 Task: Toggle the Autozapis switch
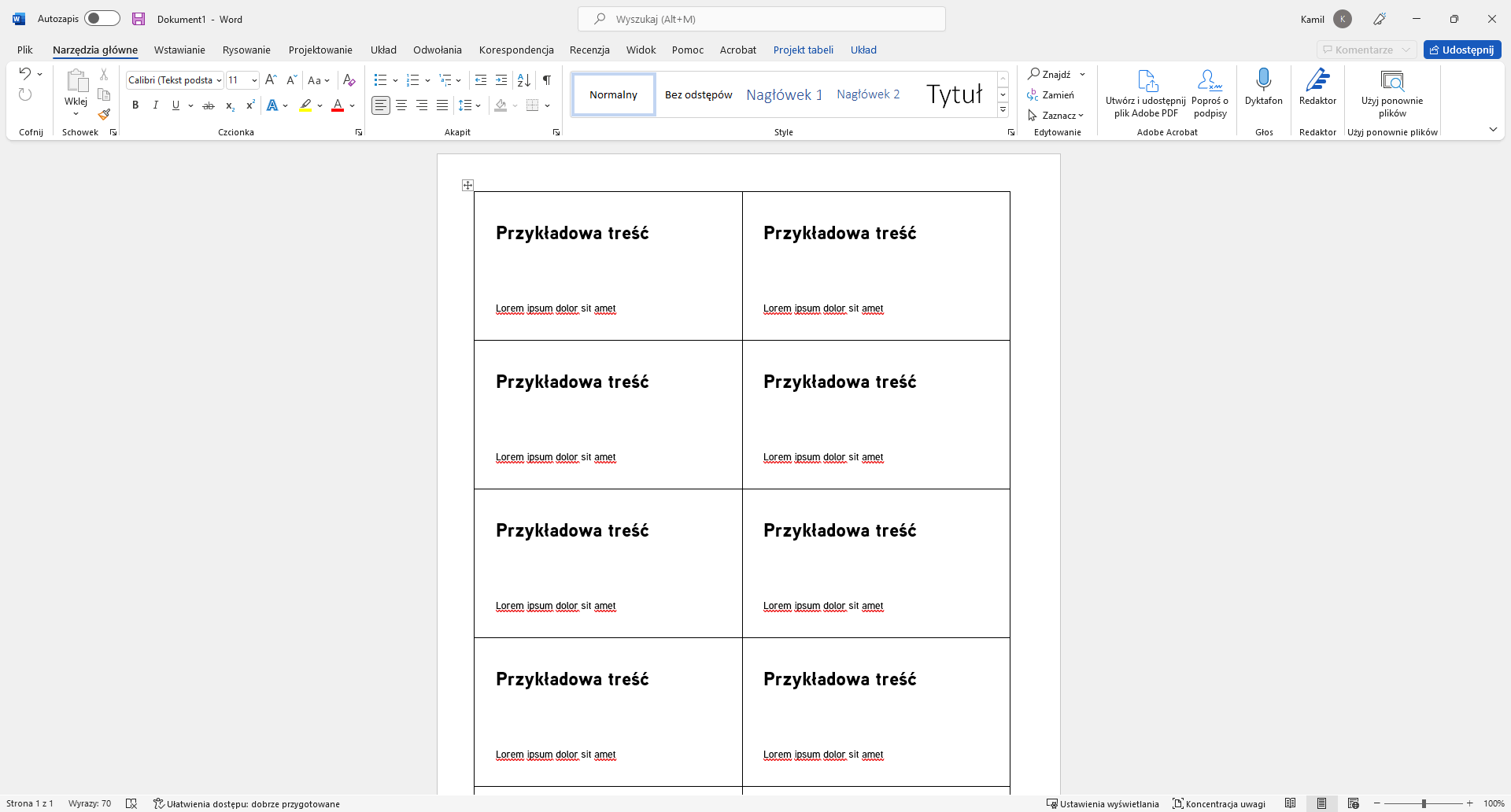click(x=102, y=18)
